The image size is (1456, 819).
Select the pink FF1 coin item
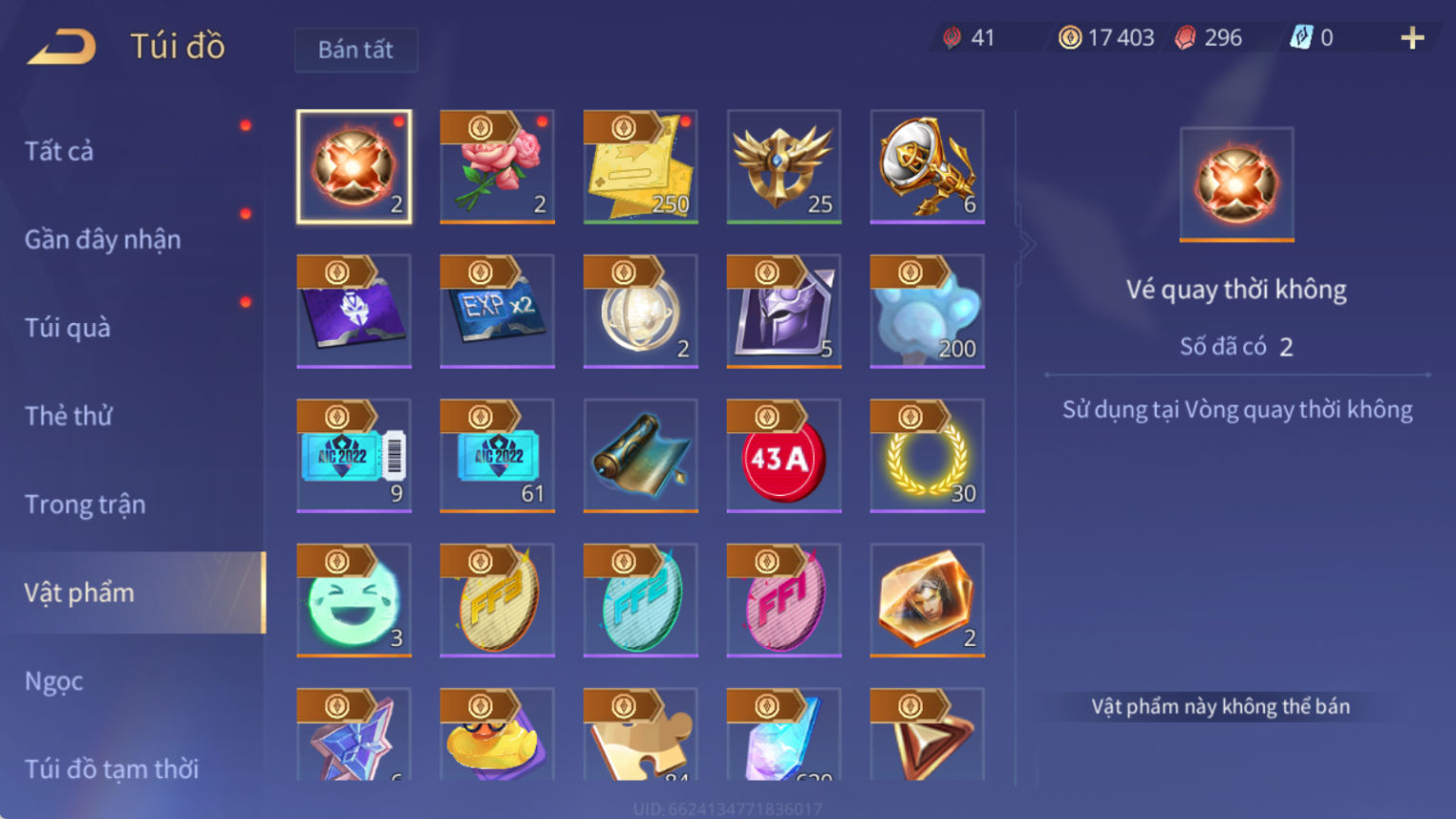[784, 600]
